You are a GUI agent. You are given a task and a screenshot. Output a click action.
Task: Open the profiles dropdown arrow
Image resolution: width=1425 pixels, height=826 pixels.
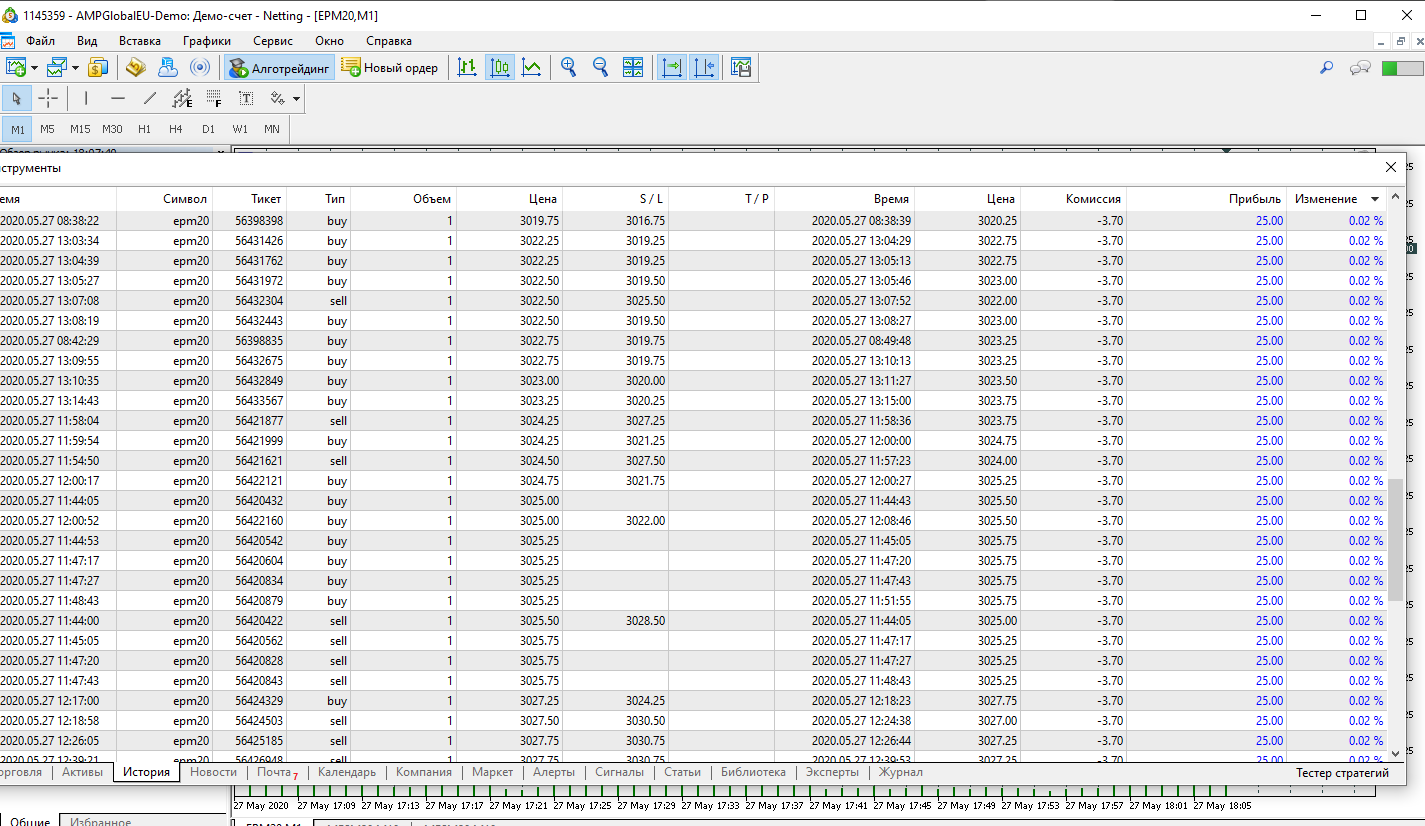[x=75, y=68]
